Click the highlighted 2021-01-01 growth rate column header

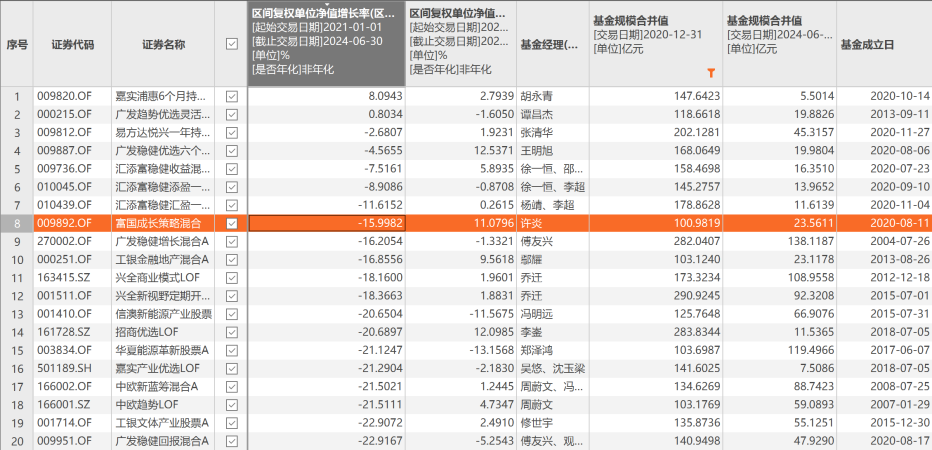click(326, 44)
